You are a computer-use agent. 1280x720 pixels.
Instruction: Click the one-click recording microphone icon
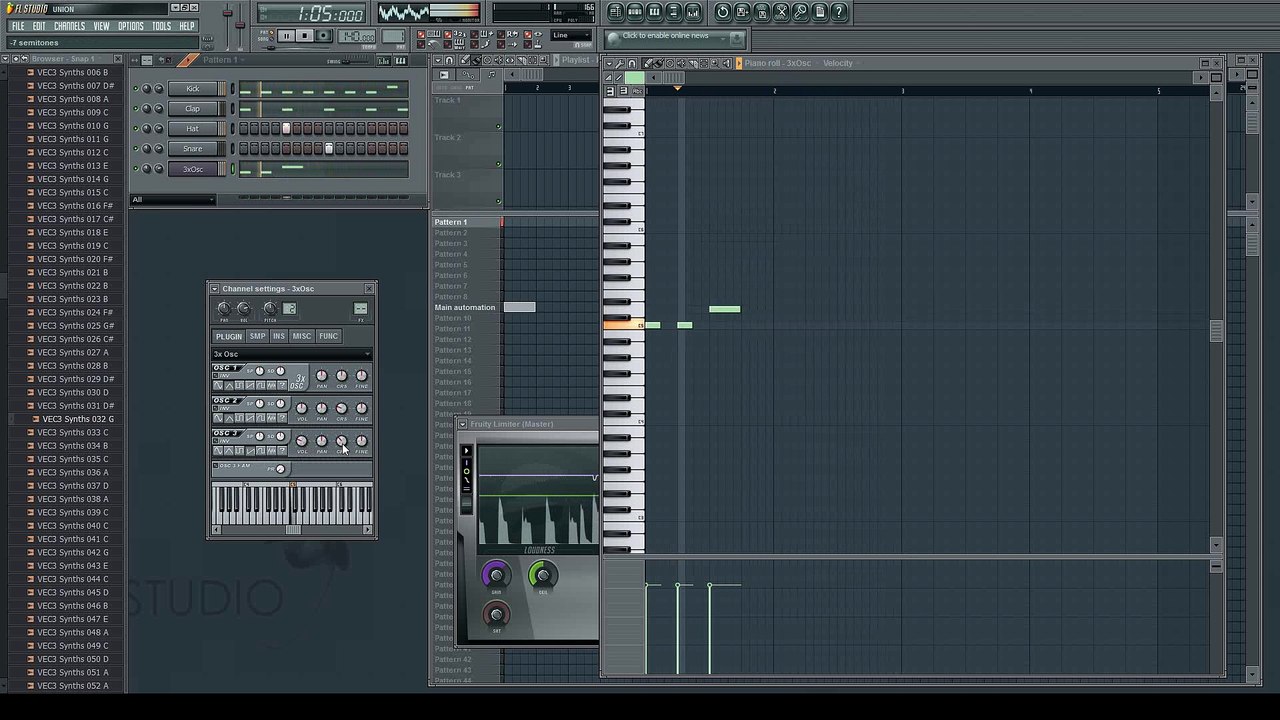[x=801, y=12]
